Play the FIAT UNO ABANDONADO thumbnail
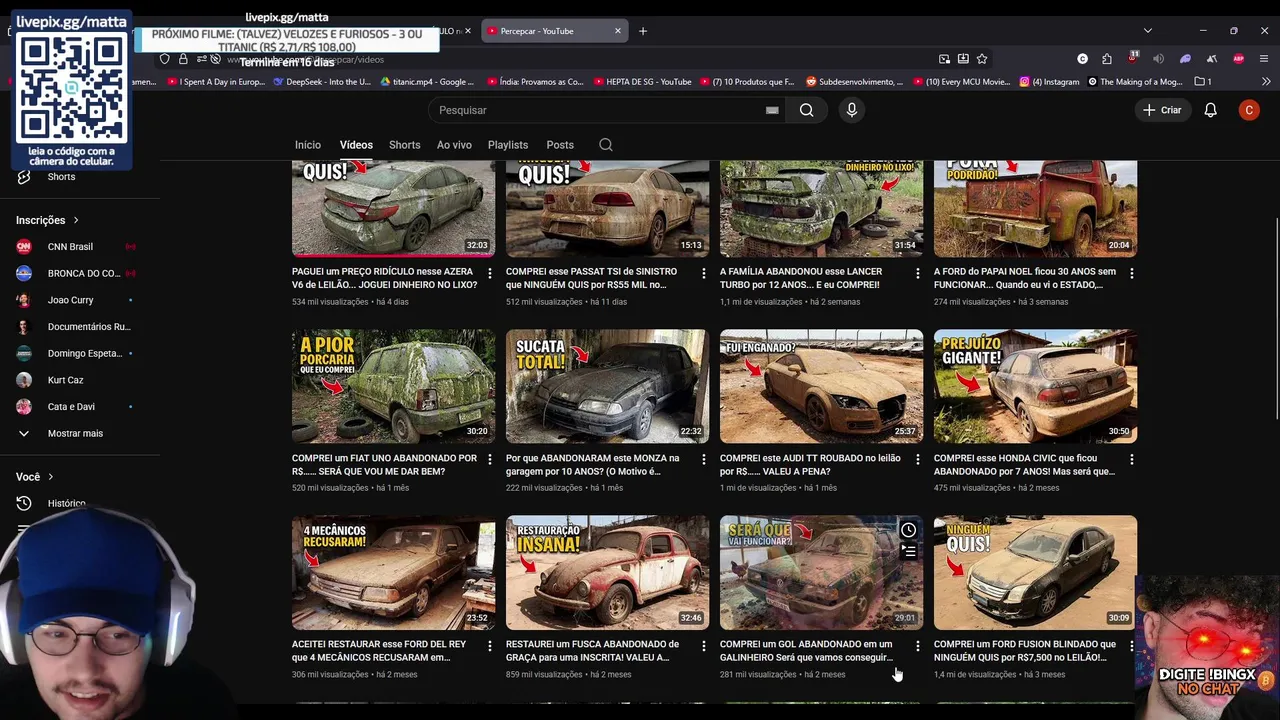1280x720 pixels. click(x=393, y=386)
